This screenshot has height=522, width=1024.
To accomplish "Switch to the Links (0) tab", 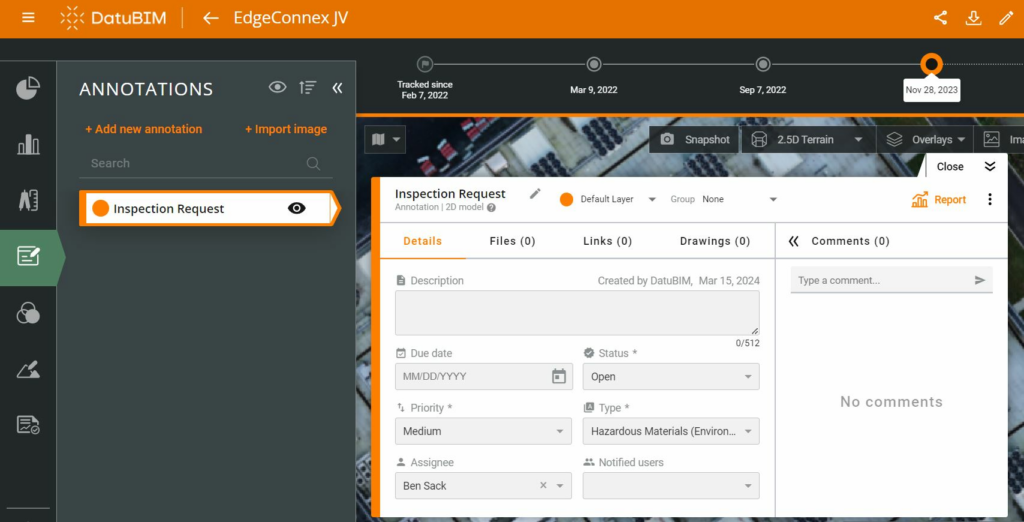I will click(607, 241).
